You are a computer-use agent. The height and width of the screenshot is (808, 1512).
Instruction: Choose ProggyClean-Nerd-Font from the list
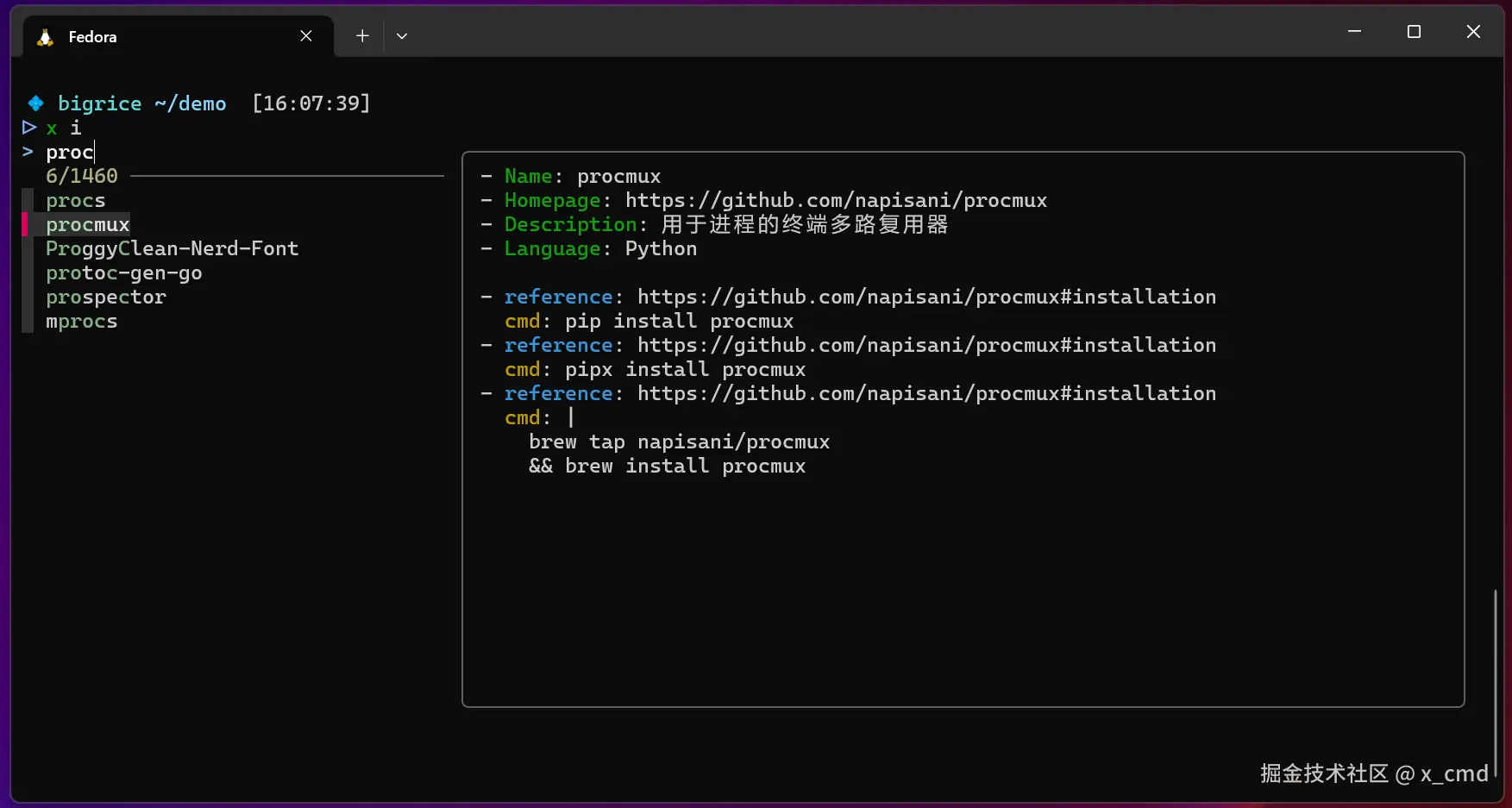pos(172,249)
